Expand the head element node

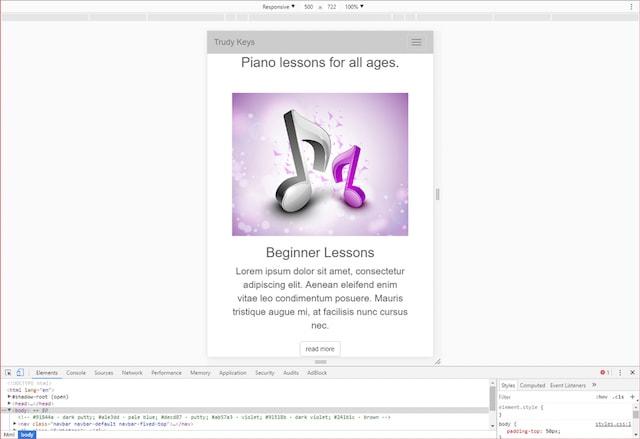click(x=10, y=403)
